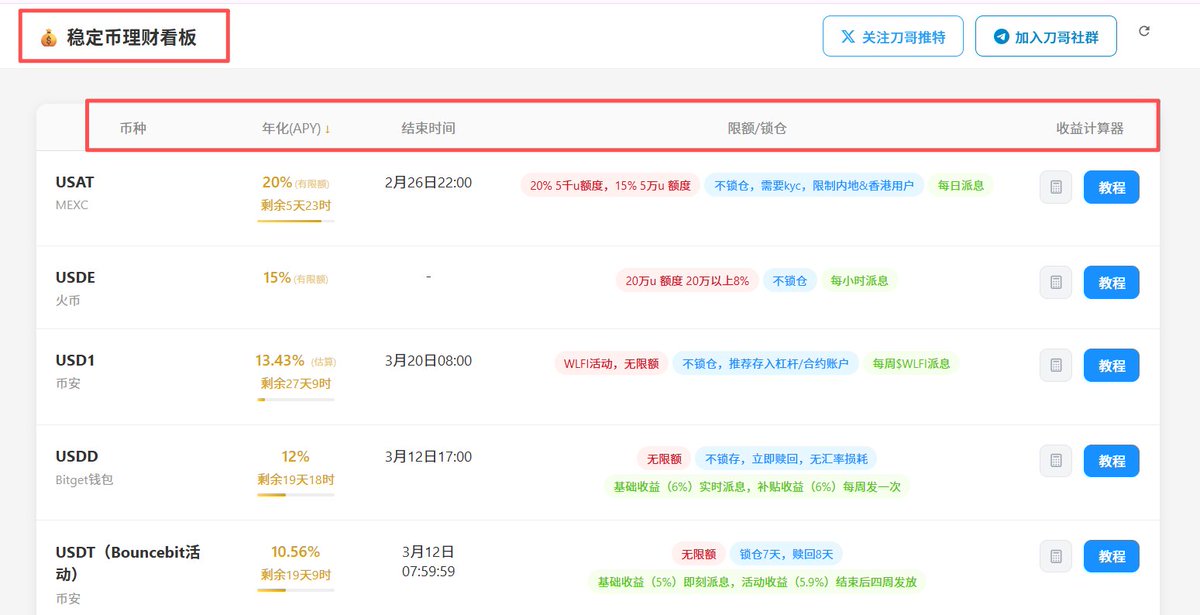This screenshot has height=615, width=1200.
Task: Open the calculator icon for USDD
Action: (1055, 461)
